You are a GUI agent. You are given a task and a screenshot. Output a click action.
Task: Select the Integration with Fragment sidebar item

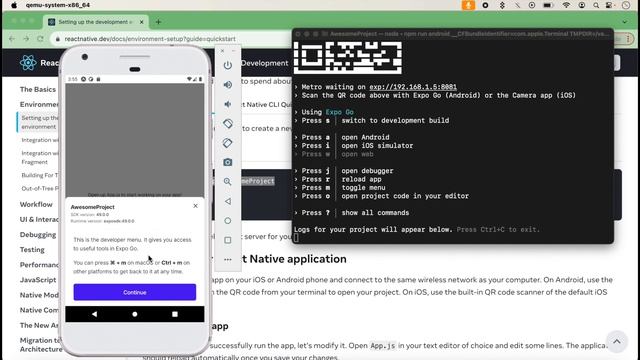pos(40,158)
